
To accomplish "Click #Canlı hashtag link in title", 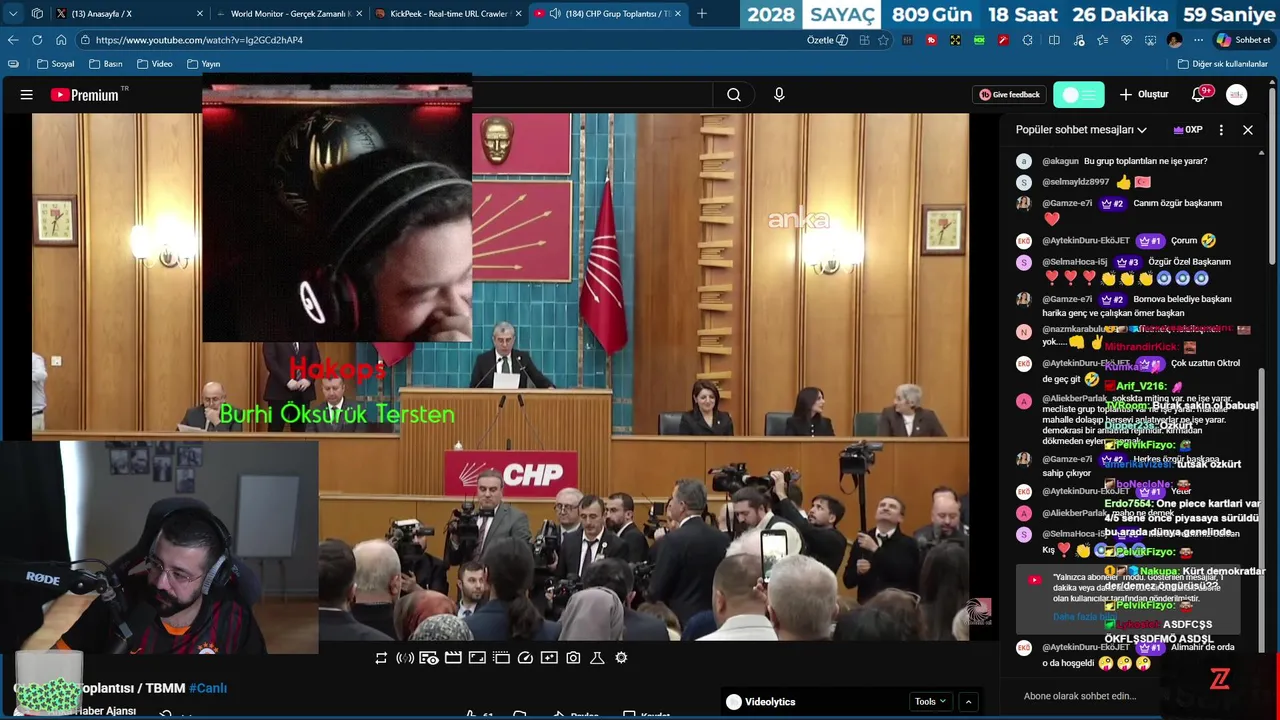I will coord(208,688).
